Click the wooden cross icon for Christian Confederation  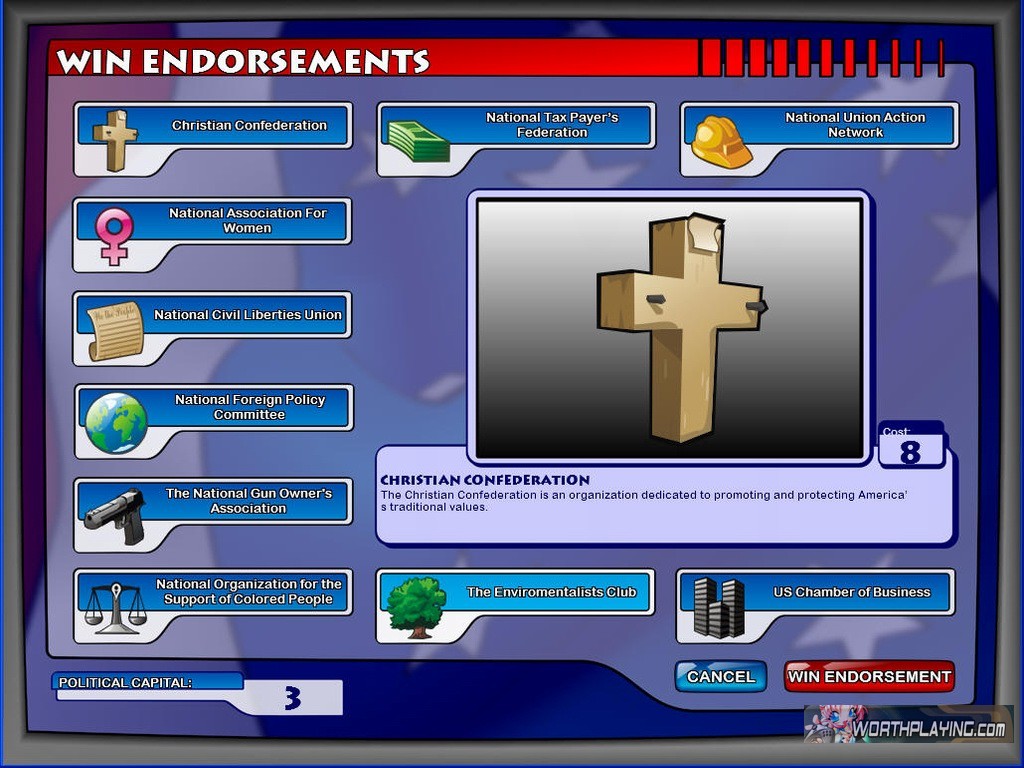pos(115,140)
